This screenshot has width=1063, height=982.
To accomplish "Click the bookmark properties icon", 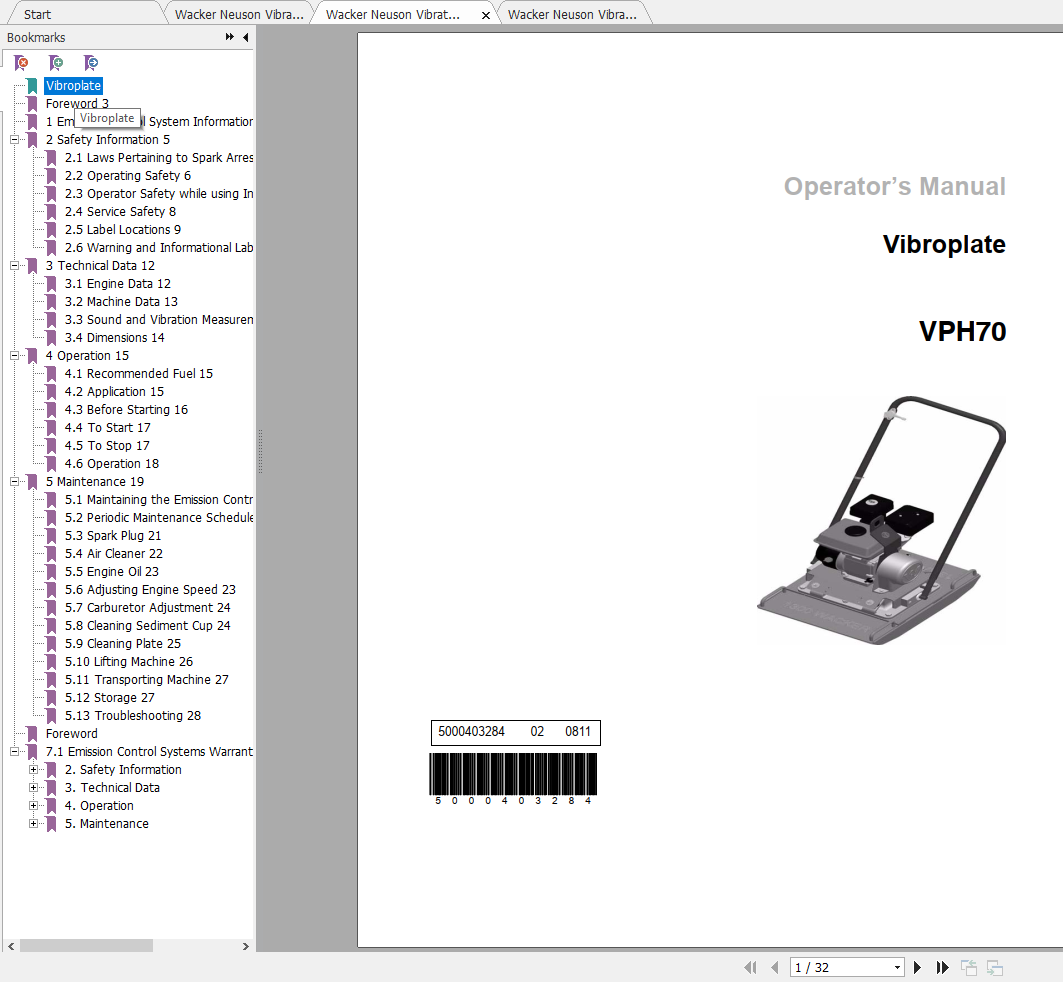I will click(91, 63).
